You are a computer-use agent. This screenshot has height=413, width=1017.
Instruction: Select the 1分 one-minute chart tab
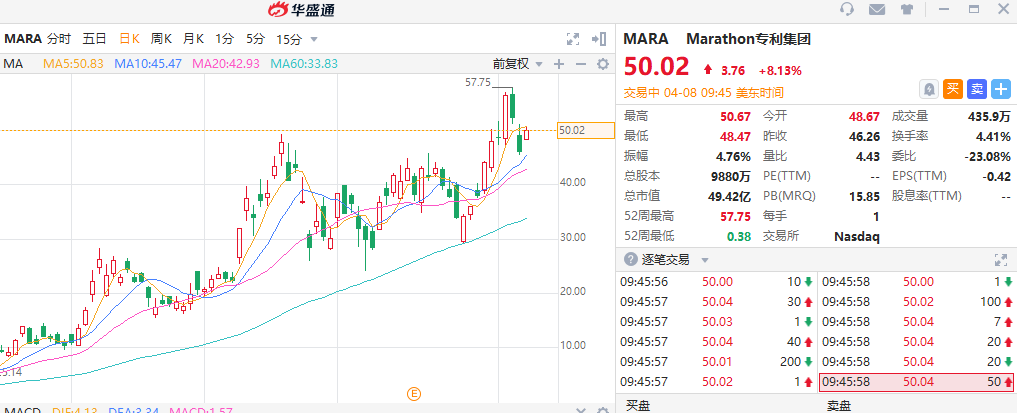pyautogui.click(x=224, y=39)
